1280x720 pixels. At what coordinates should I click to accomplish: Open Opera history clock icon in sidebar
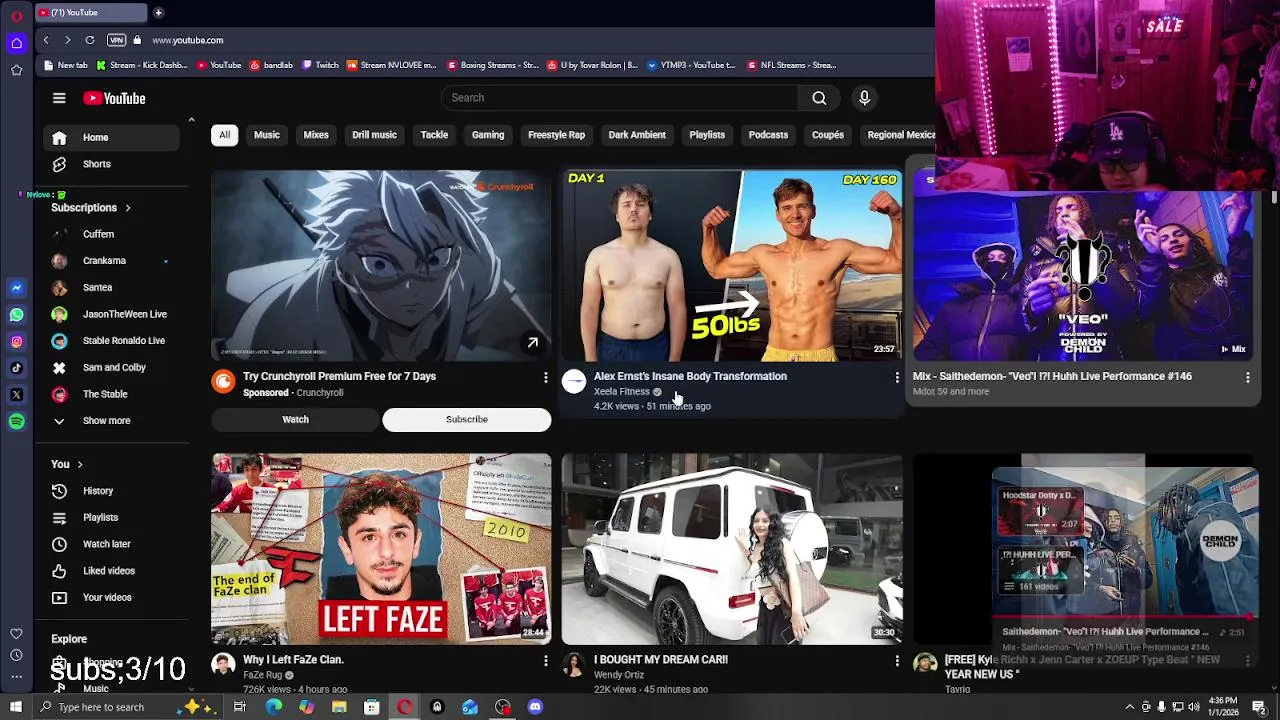tap(16, 655)
